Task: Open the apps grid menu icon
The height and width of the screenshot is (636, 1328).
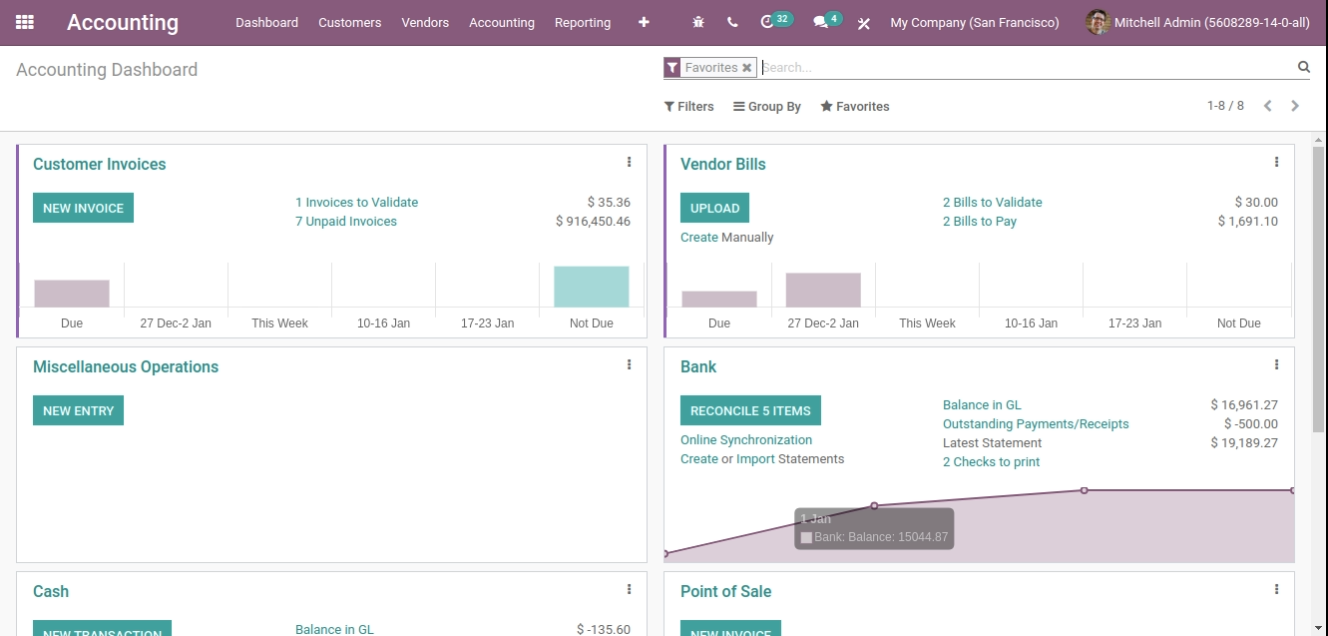Action: [25, 22]
